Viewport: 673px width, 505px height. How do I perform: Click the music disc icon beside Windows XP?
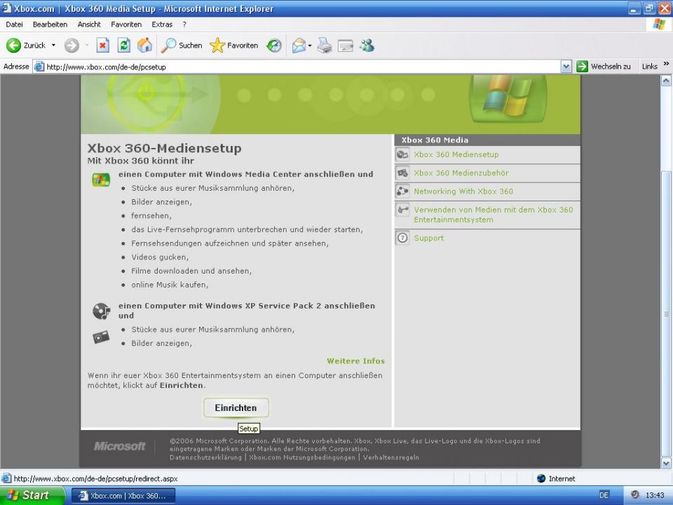pyautogui.click(x=101, y=311)
